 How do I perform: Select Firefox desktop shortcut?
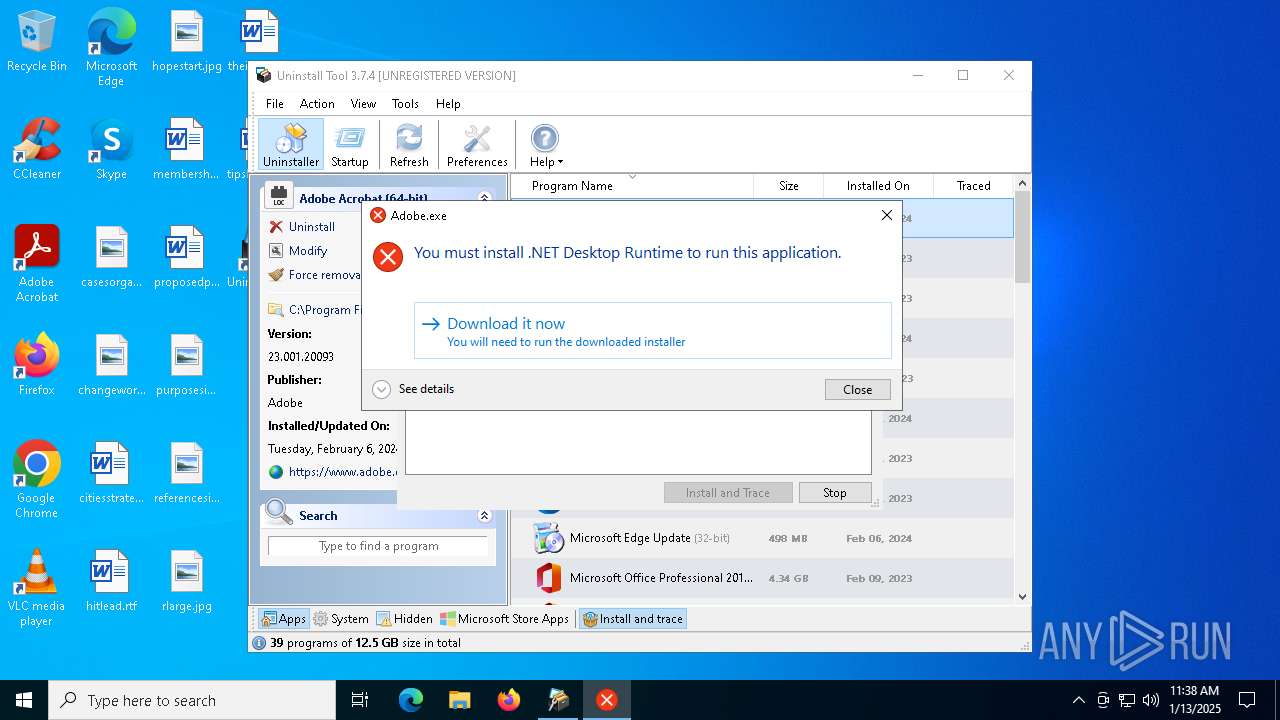pos(37,365)
